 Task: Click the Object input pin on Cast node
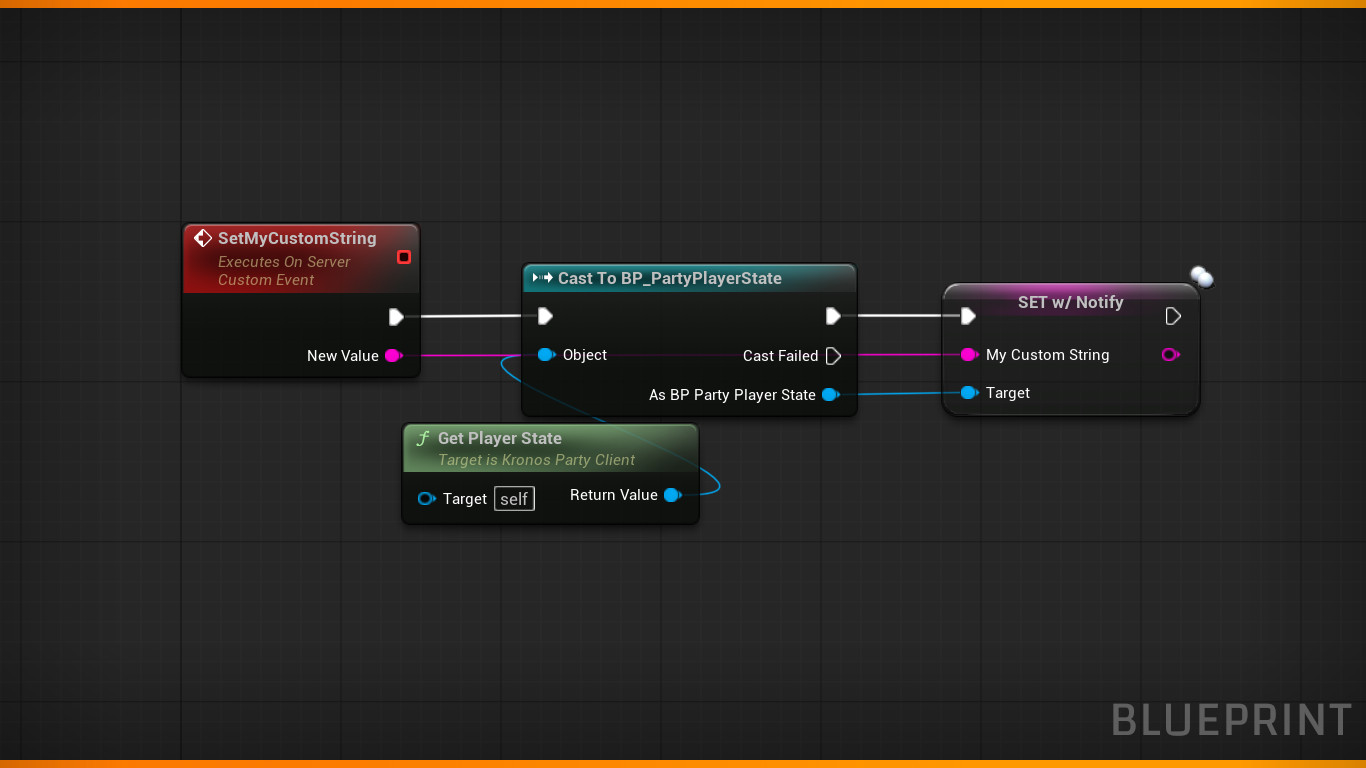tap(546, 355)
